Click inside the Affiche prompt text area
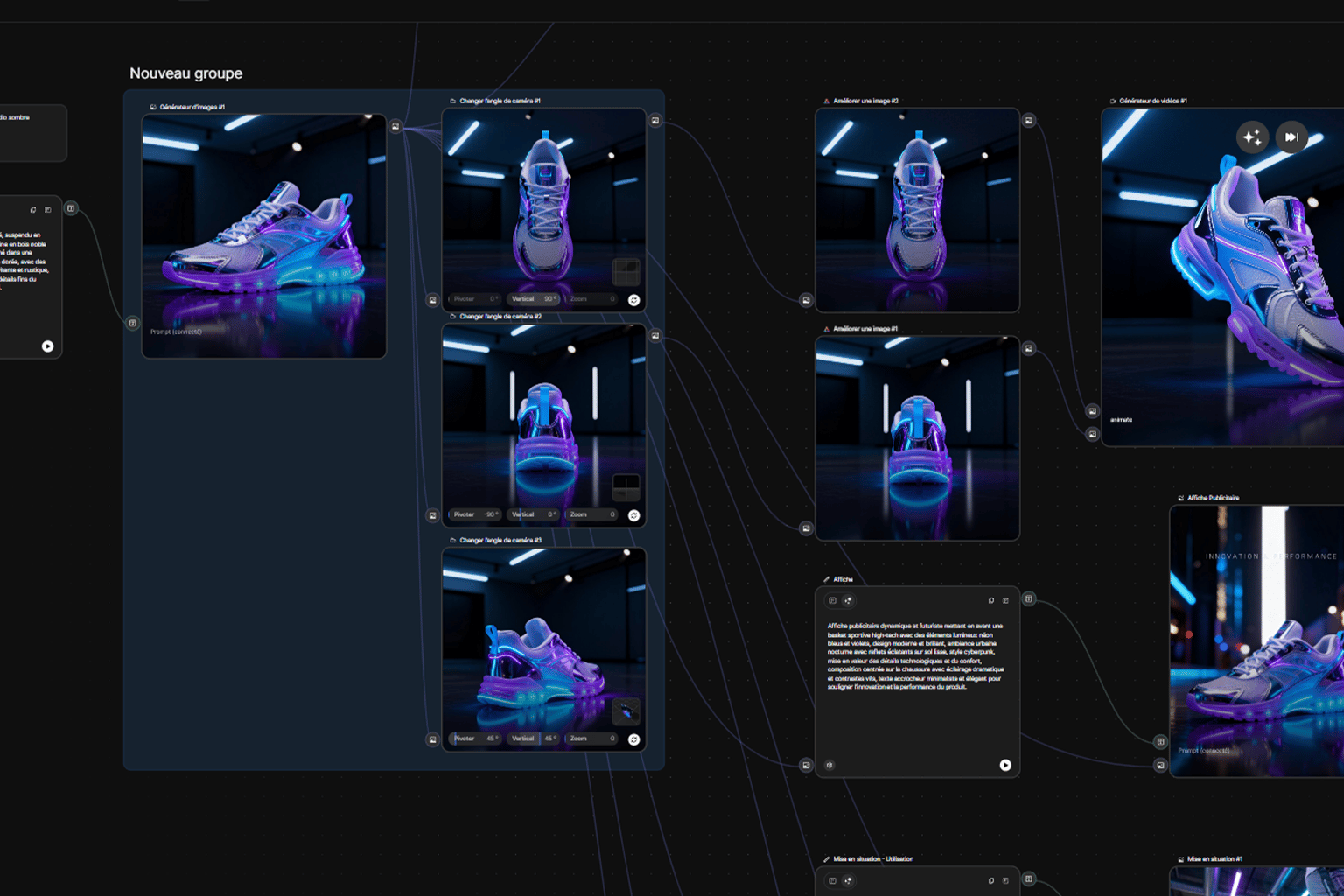 point(915,656)
